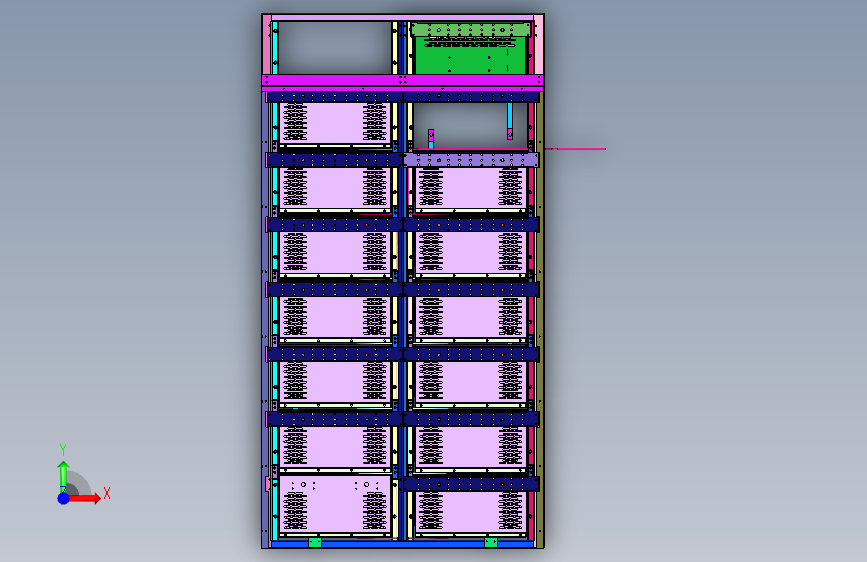Image resolution: width=867 pixels, height=562 pixels.
Task: Click the green Y axis arrow of the triad
Action: coord(63,475)
